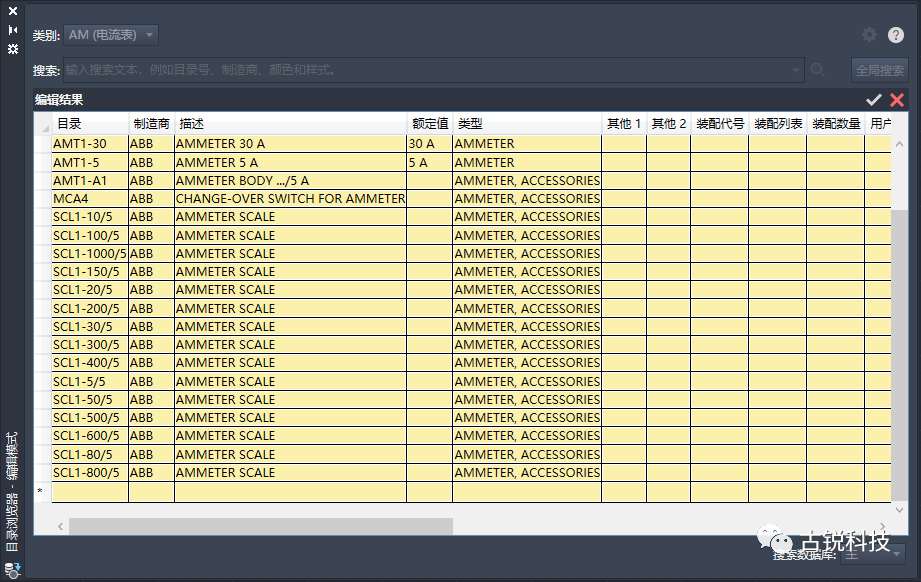
Task: Select the AMT1-5 catalog cell
Action: [90, 163]
